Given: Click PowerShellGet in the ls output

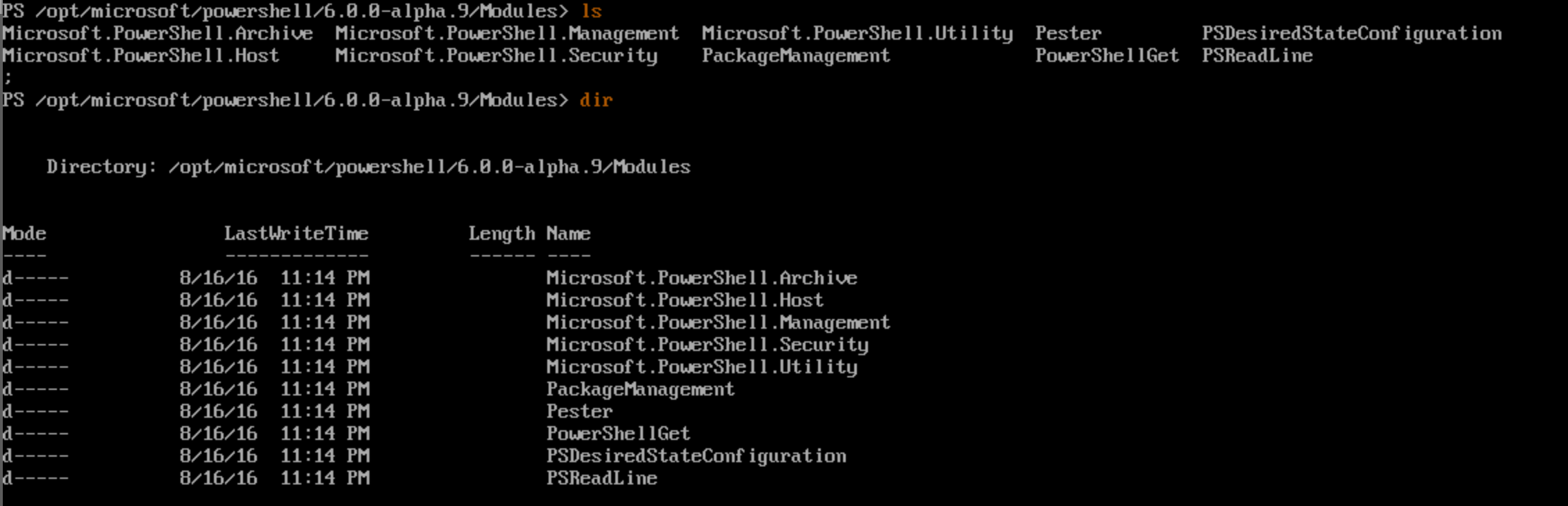Looking at the screenshot, I should pyautogui.click(x=1107, y=56).
